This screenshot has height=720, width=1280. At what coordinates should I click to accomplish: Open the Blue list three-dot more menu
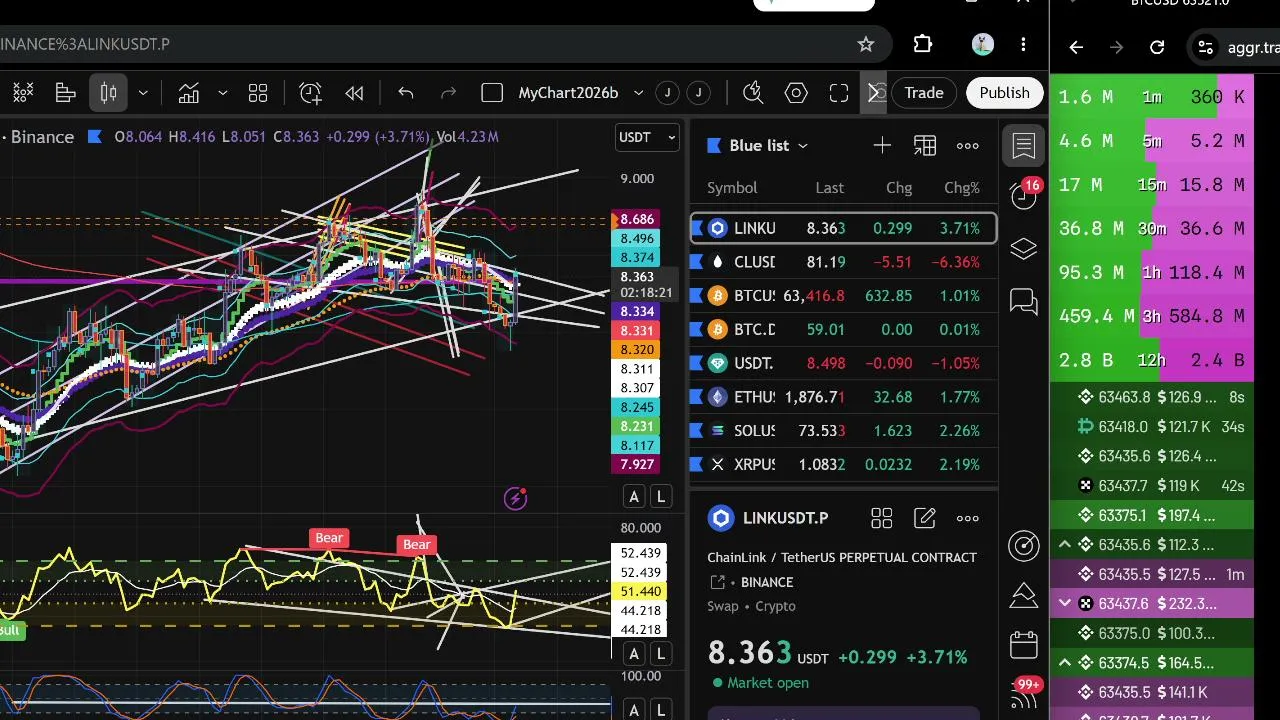(x=967, y=146)
